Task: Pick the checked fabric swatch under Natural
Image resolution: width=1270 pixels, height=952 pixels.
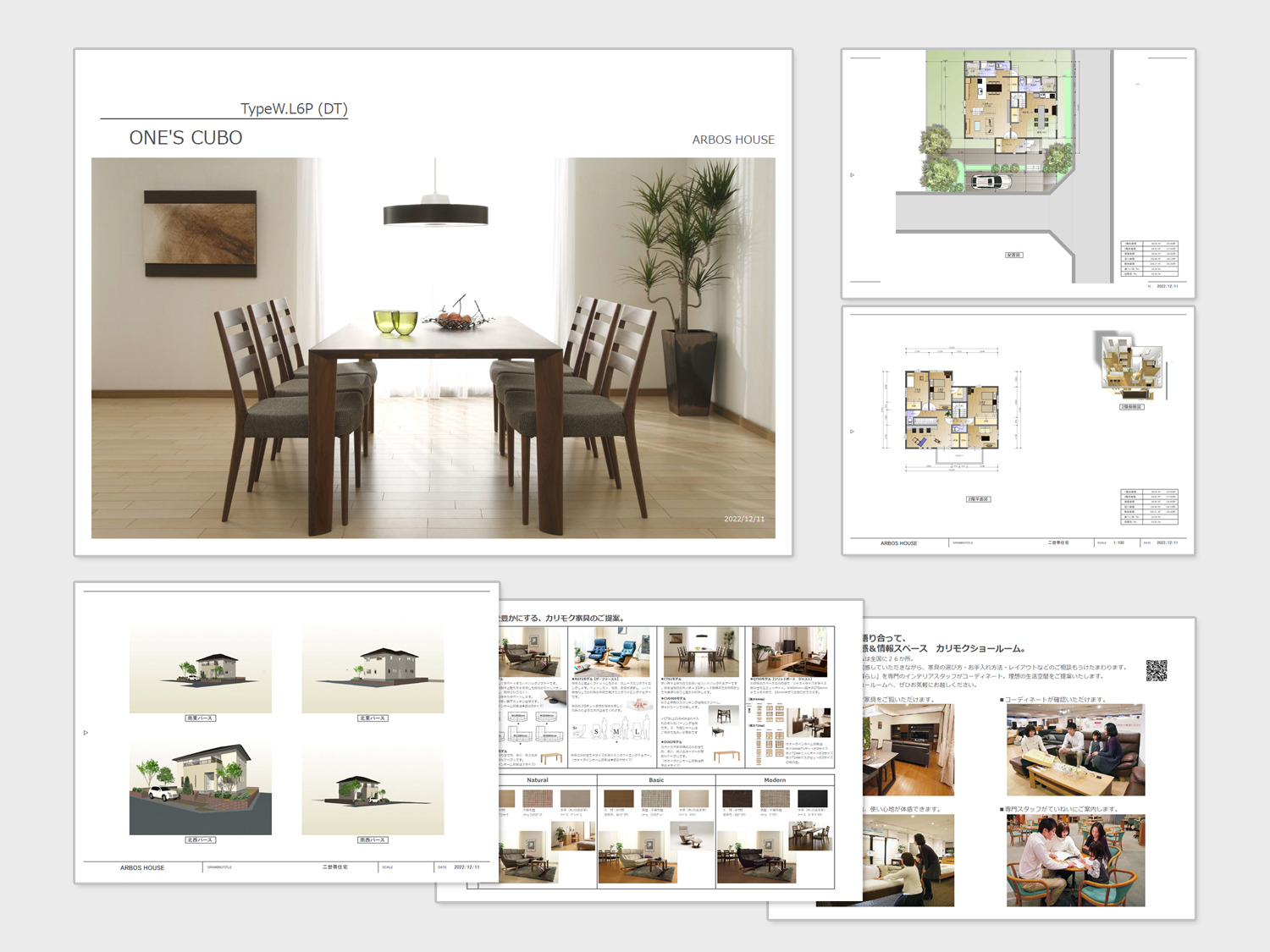Action: tap(538, 798)
